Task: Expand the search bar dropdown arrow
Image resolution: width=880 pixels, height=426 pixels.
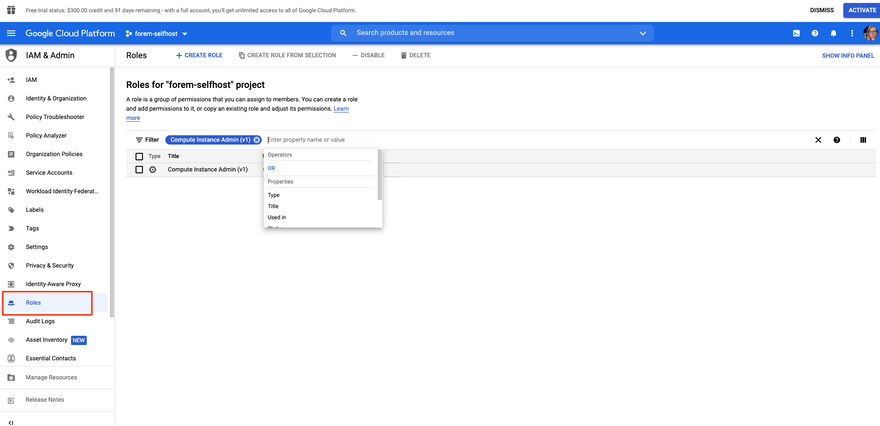Action: (643, 33)
